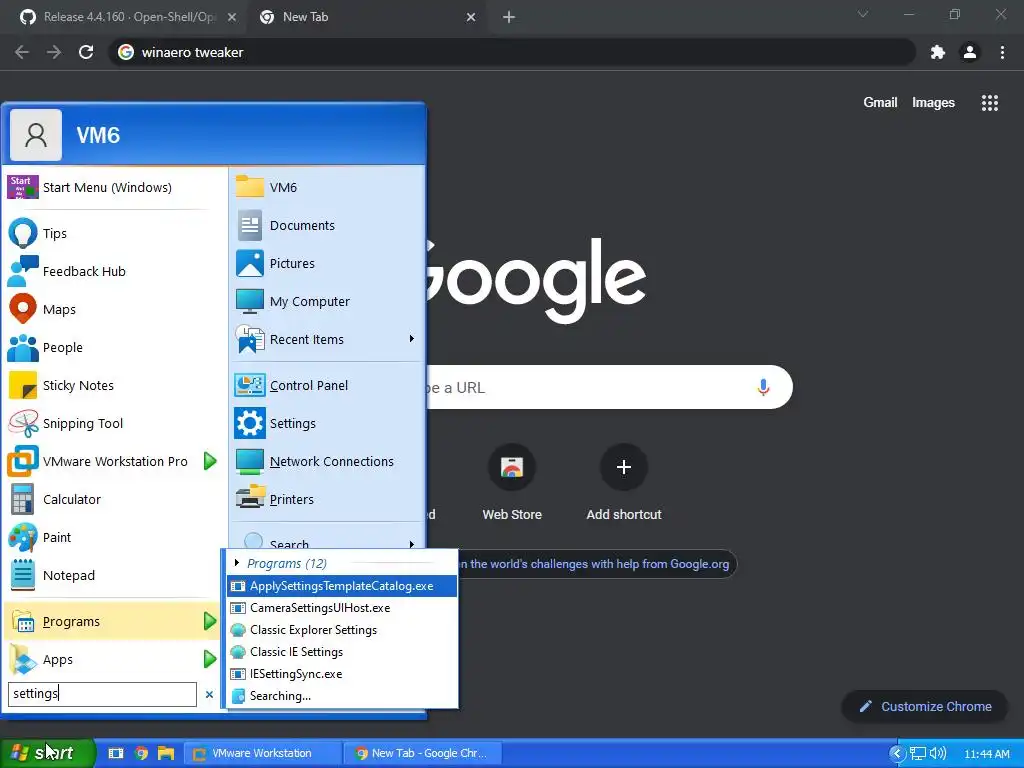Open the Web Store shortcut
1024x768 pixels.
[512, 483]
